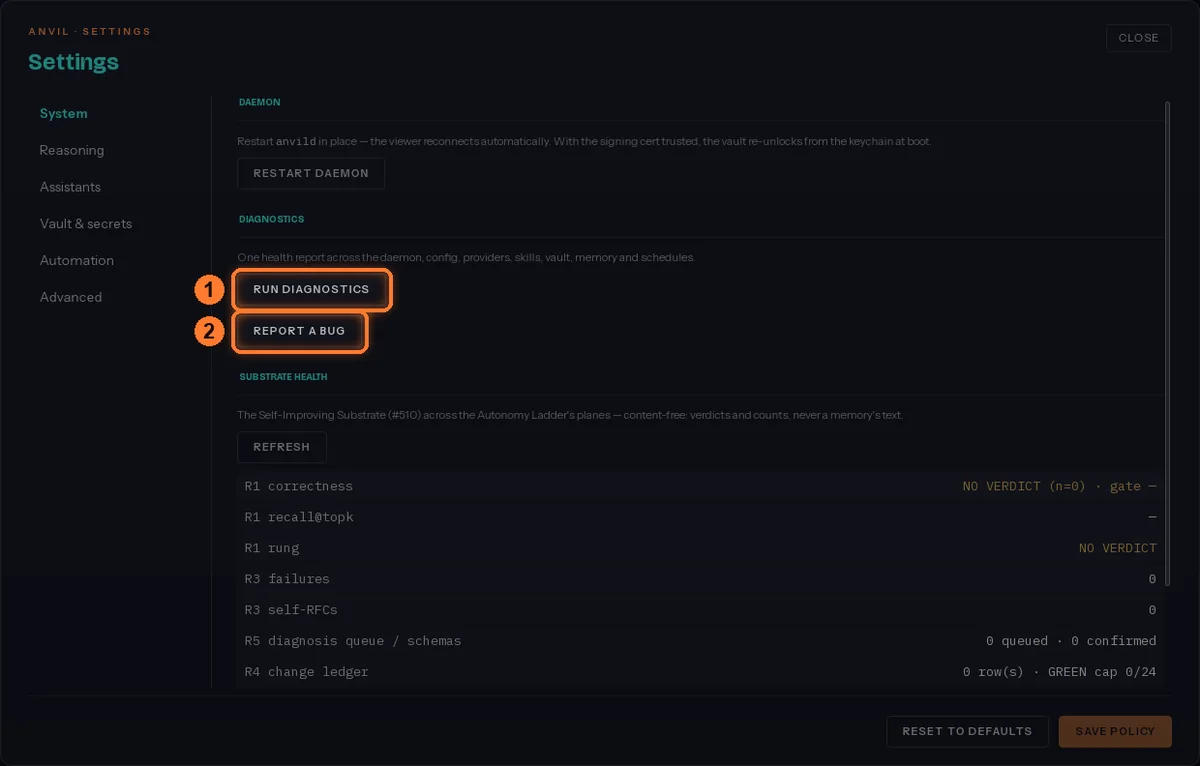Go to the Assistants section
The image size is (1200, 766).
point(70,187)
